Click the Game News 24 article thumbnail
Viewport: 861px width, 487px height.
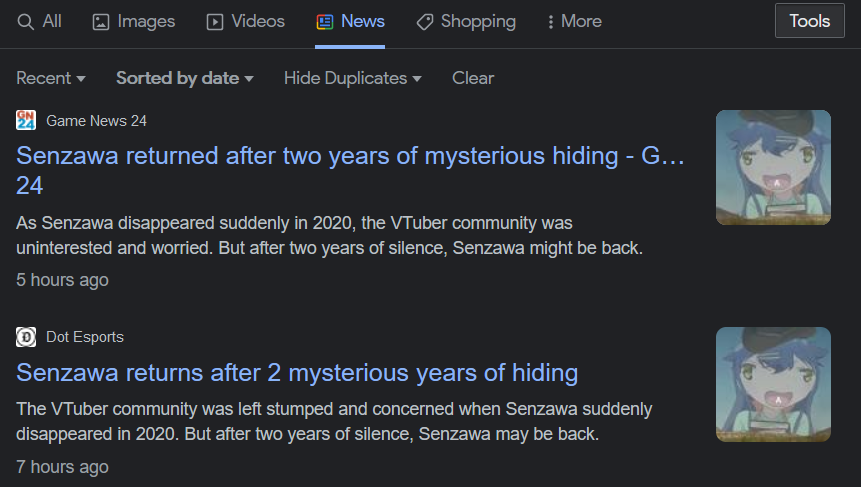coord(773,167)
